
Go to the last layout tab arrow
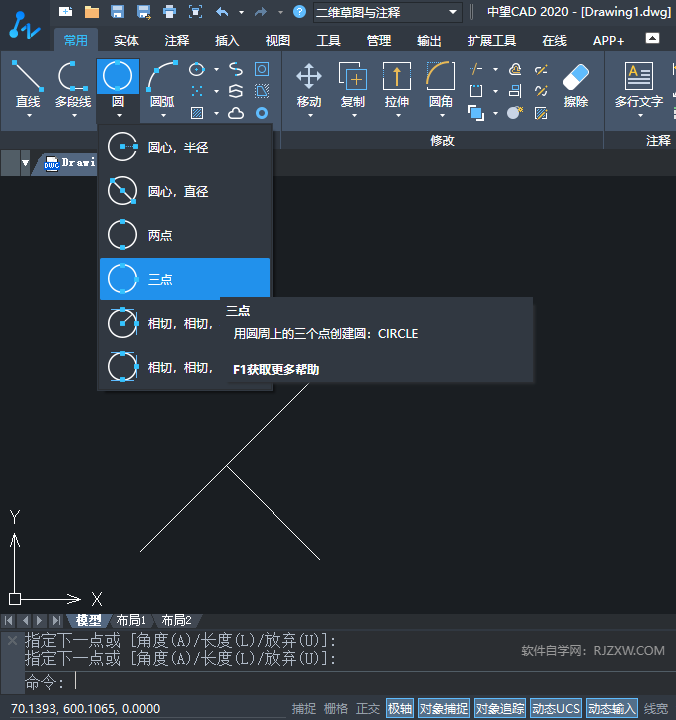56,621
